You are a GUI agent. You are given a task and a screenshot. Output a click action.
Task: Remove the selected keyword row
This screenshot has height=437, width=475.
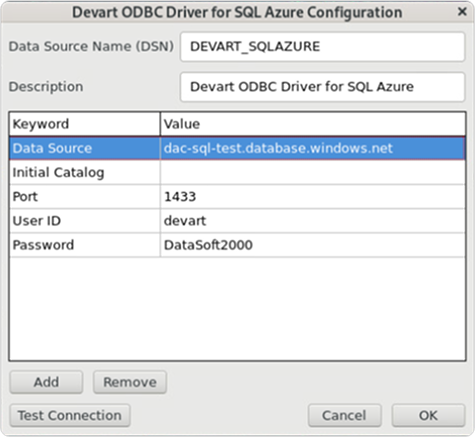[130, 382]
